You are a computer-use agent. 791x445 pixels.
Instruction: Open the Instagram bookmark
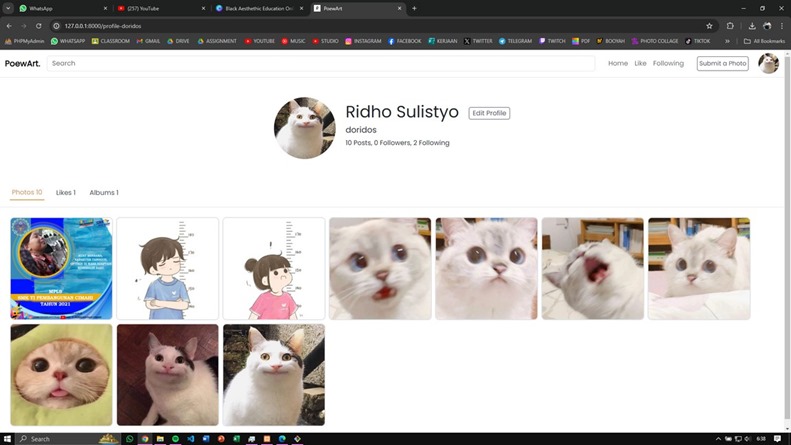pyautogui.click(x=362, y=41)
